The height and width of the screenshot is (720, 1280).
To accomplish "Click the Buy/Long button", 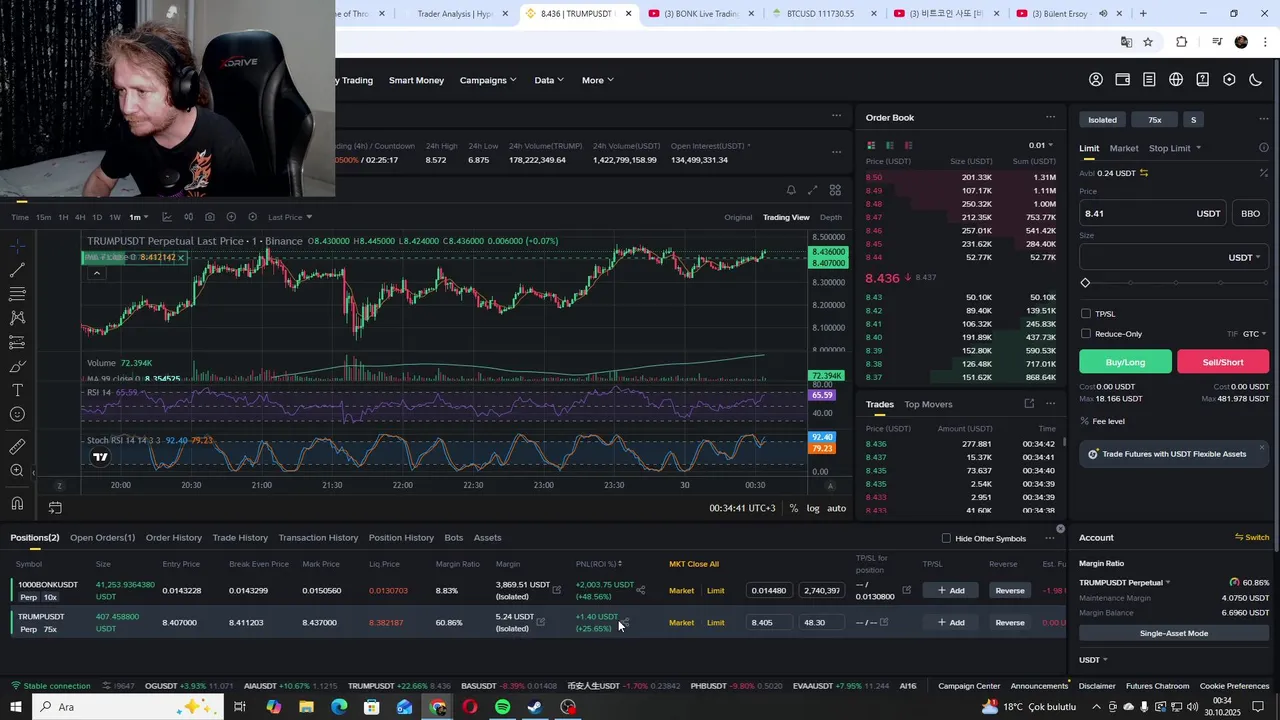I will [x=1125, y=362].
